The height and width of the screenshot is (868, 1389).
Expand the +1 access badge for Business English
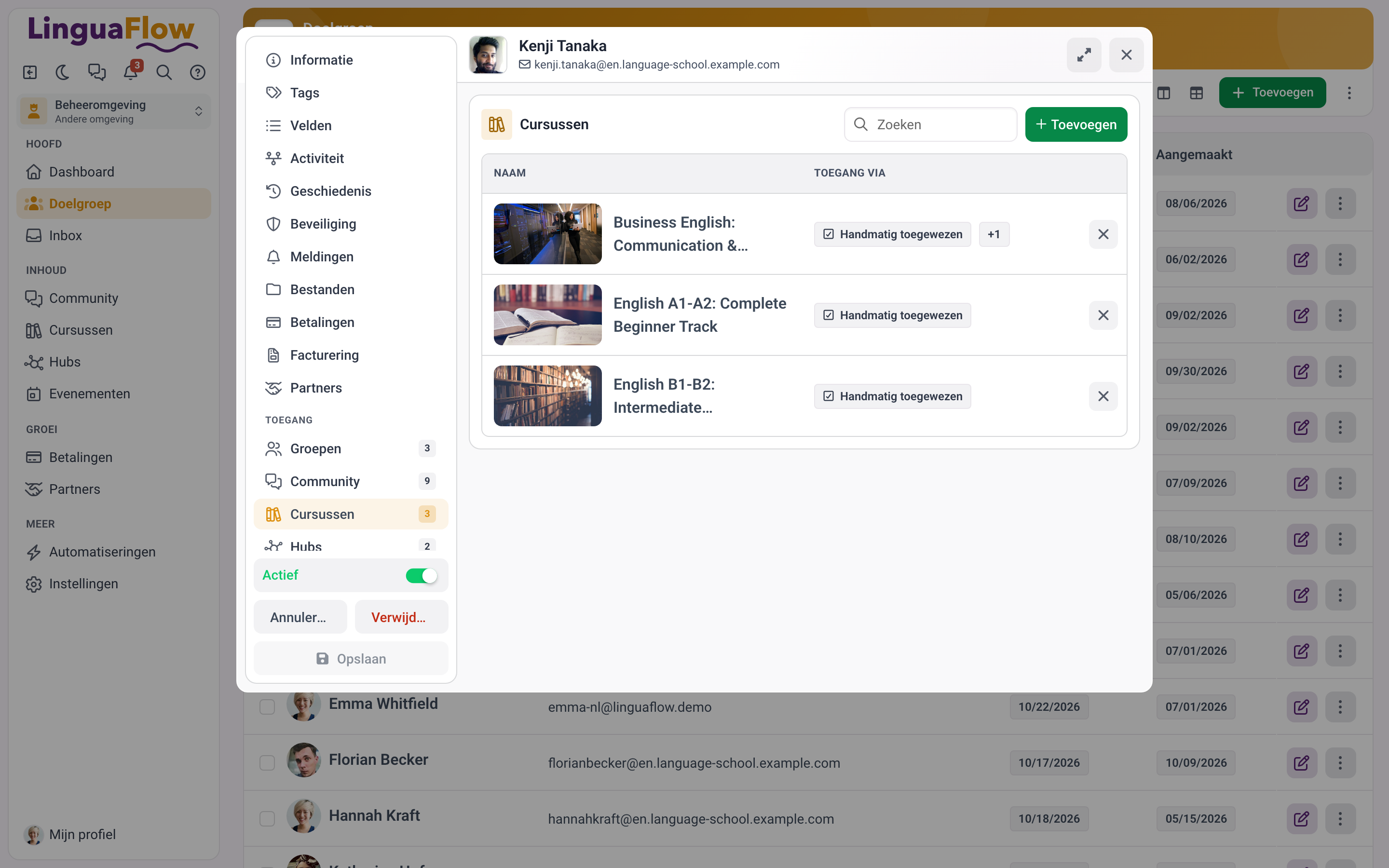tap(994, 234)
